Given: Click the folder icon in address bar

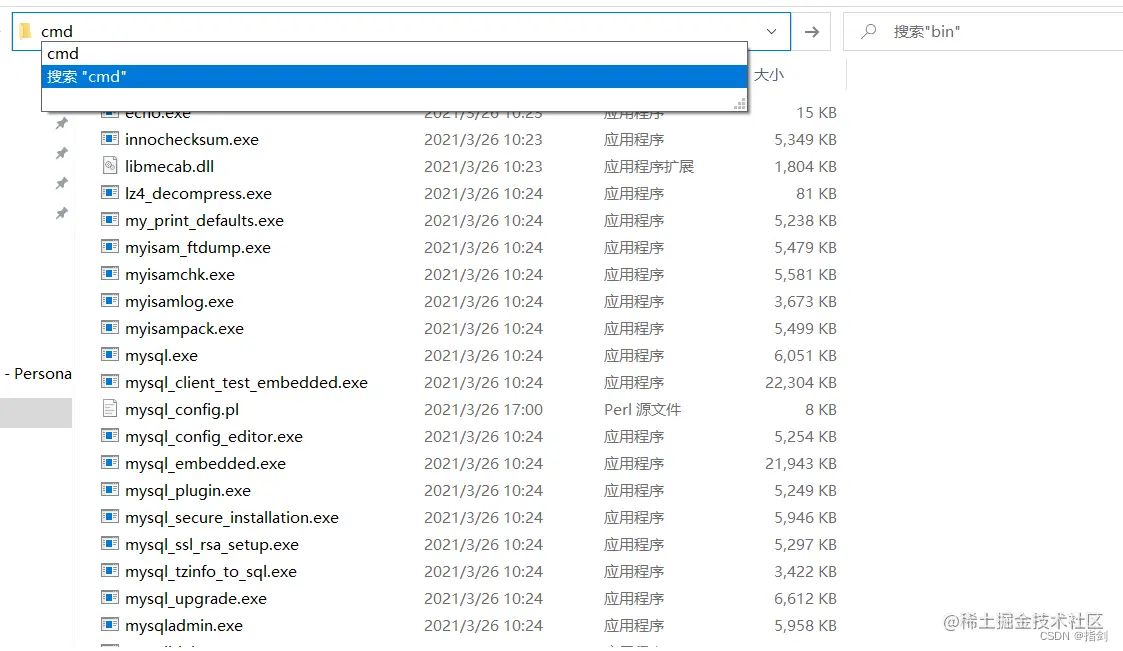Looking at the screenshot, I should [26, 31].
